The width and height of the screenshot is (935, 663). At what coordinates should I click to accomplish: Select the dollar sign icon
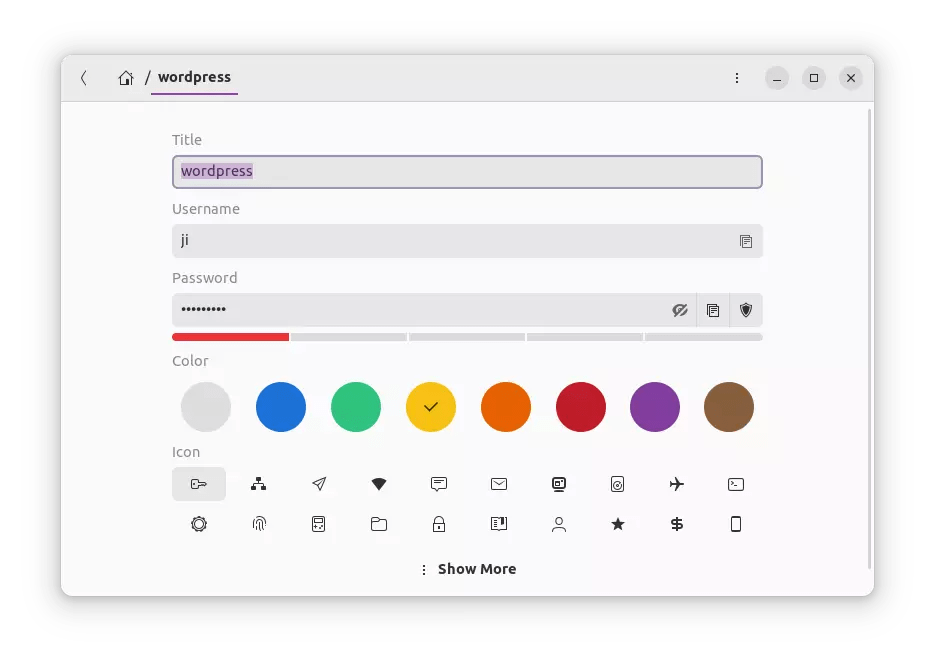[677, 524]
